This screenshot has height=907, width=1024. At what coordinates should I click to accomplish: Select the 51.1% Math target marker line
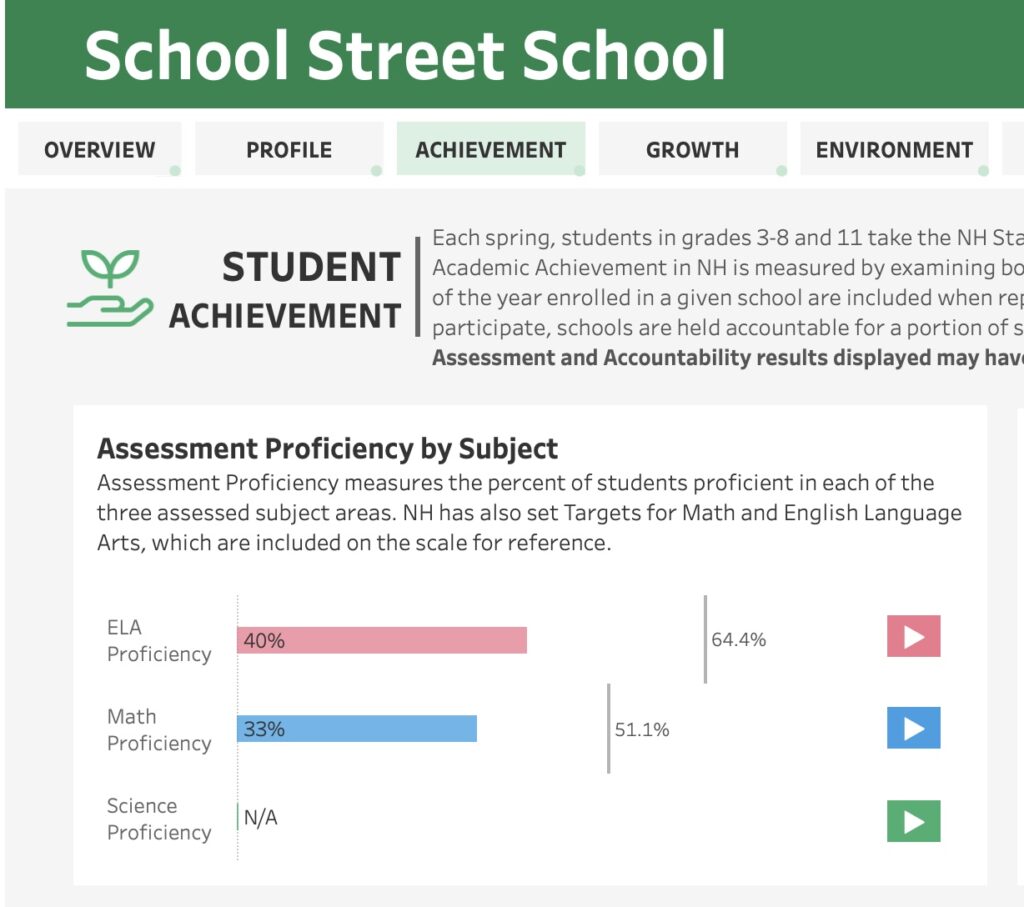click(610, 728)
